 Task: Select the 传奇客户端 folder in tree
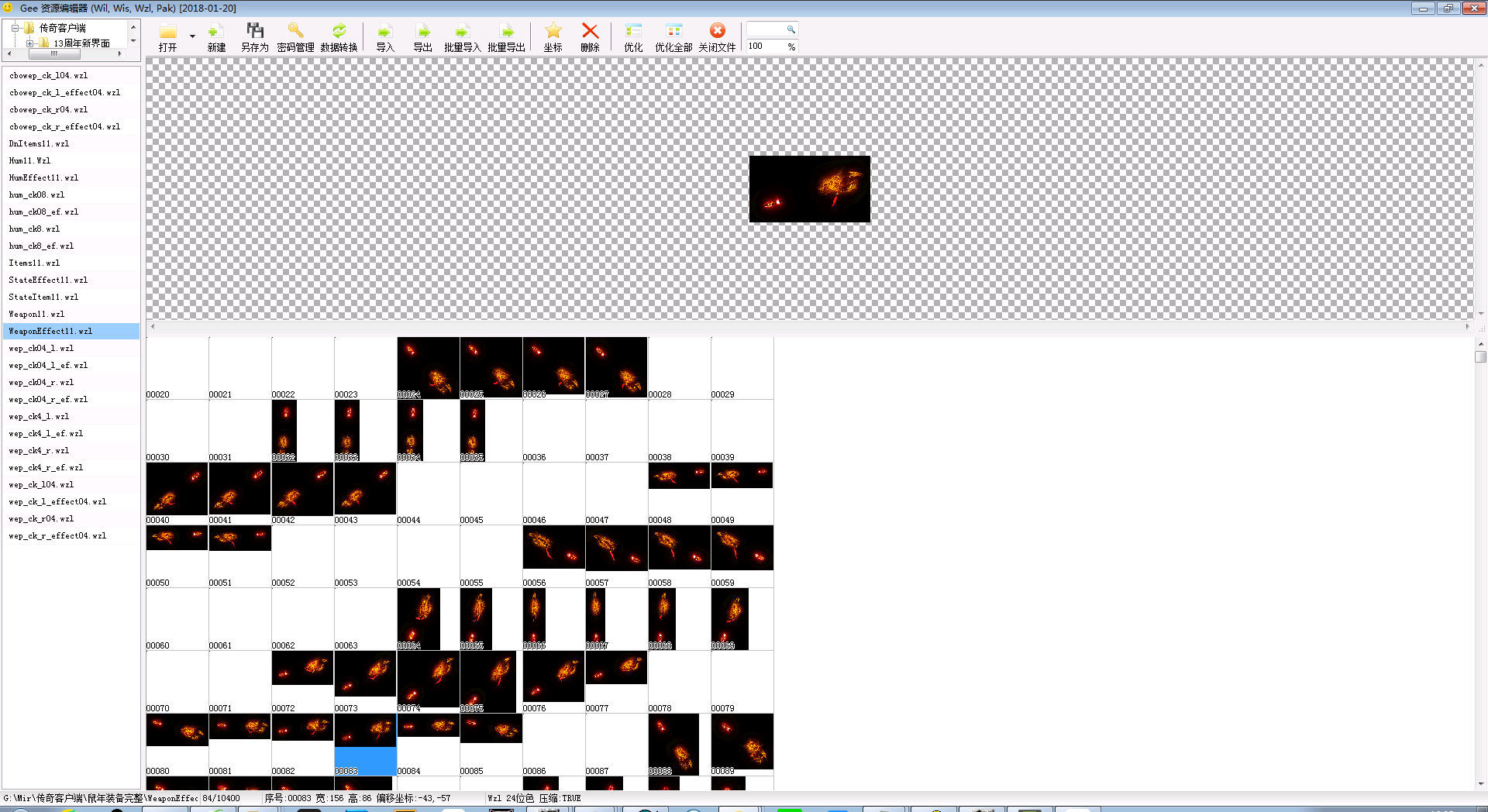point(63,28)
